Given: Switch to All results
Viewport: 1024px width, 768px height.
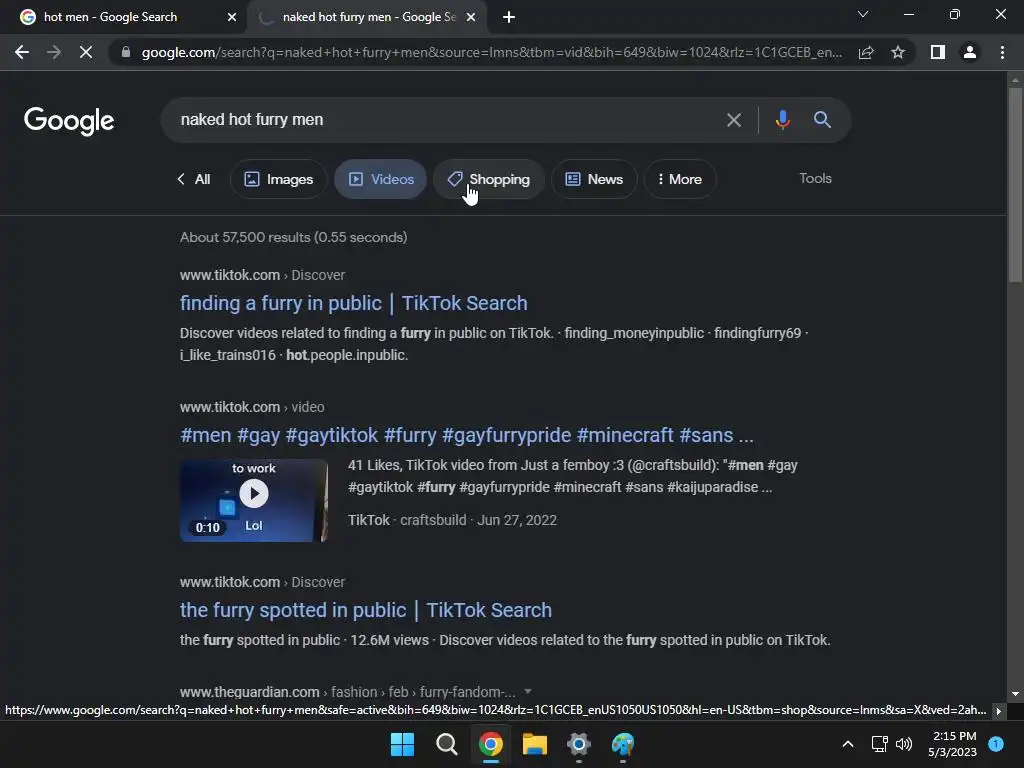Looking at the screenshot, I should [194, 179].
